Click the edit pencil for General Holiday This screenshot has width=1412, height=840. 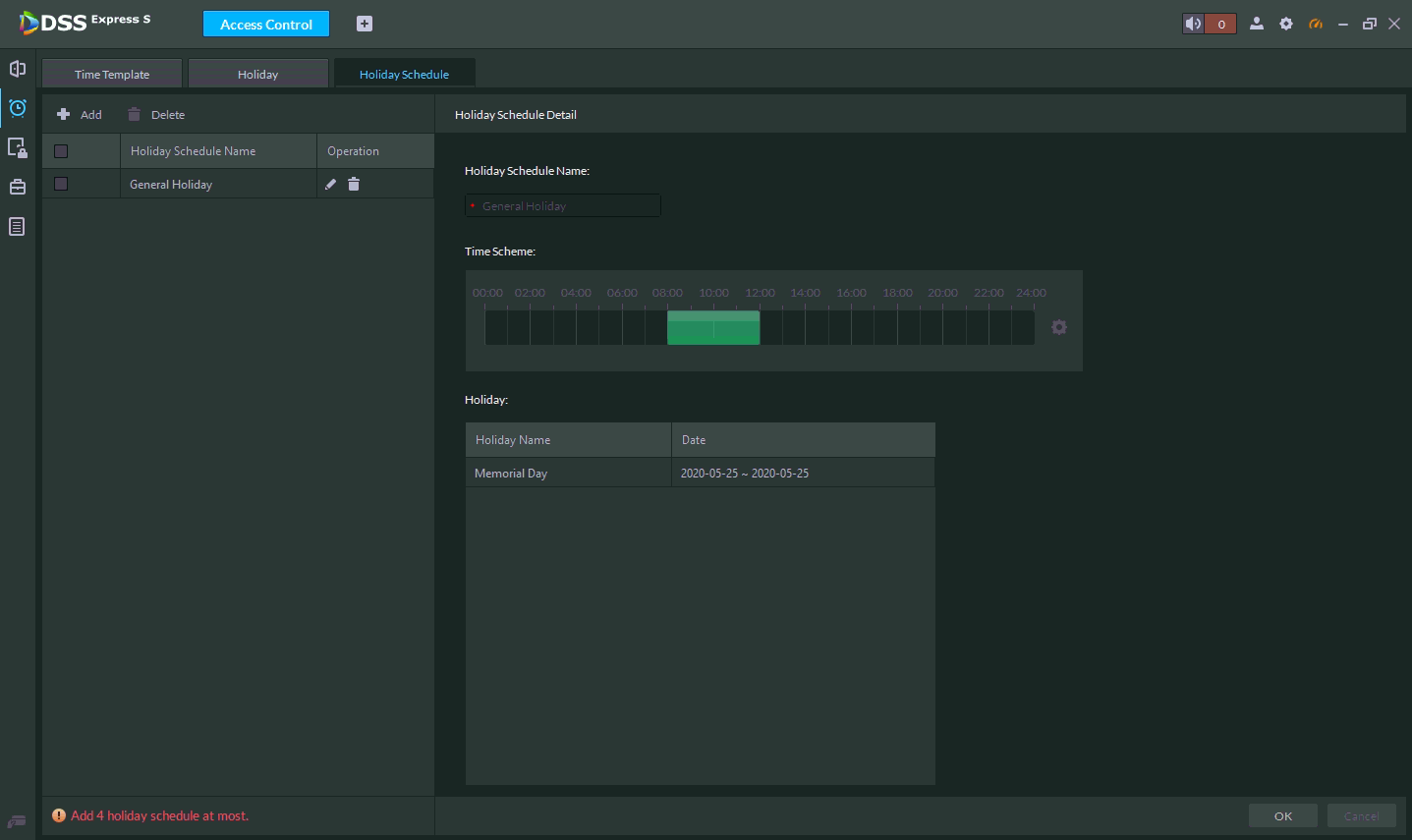click(x=330, y=184)
